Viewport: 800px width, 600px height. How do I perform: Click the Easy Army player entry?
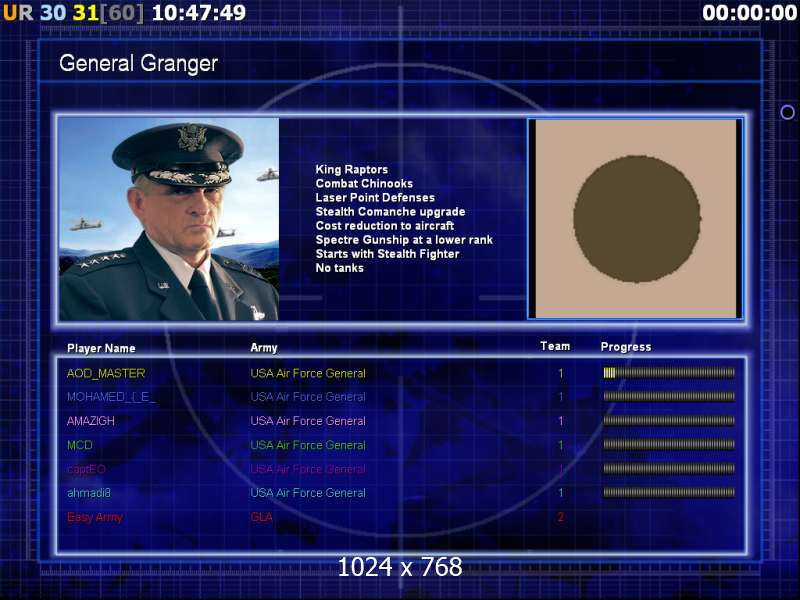tap(95, 517)
